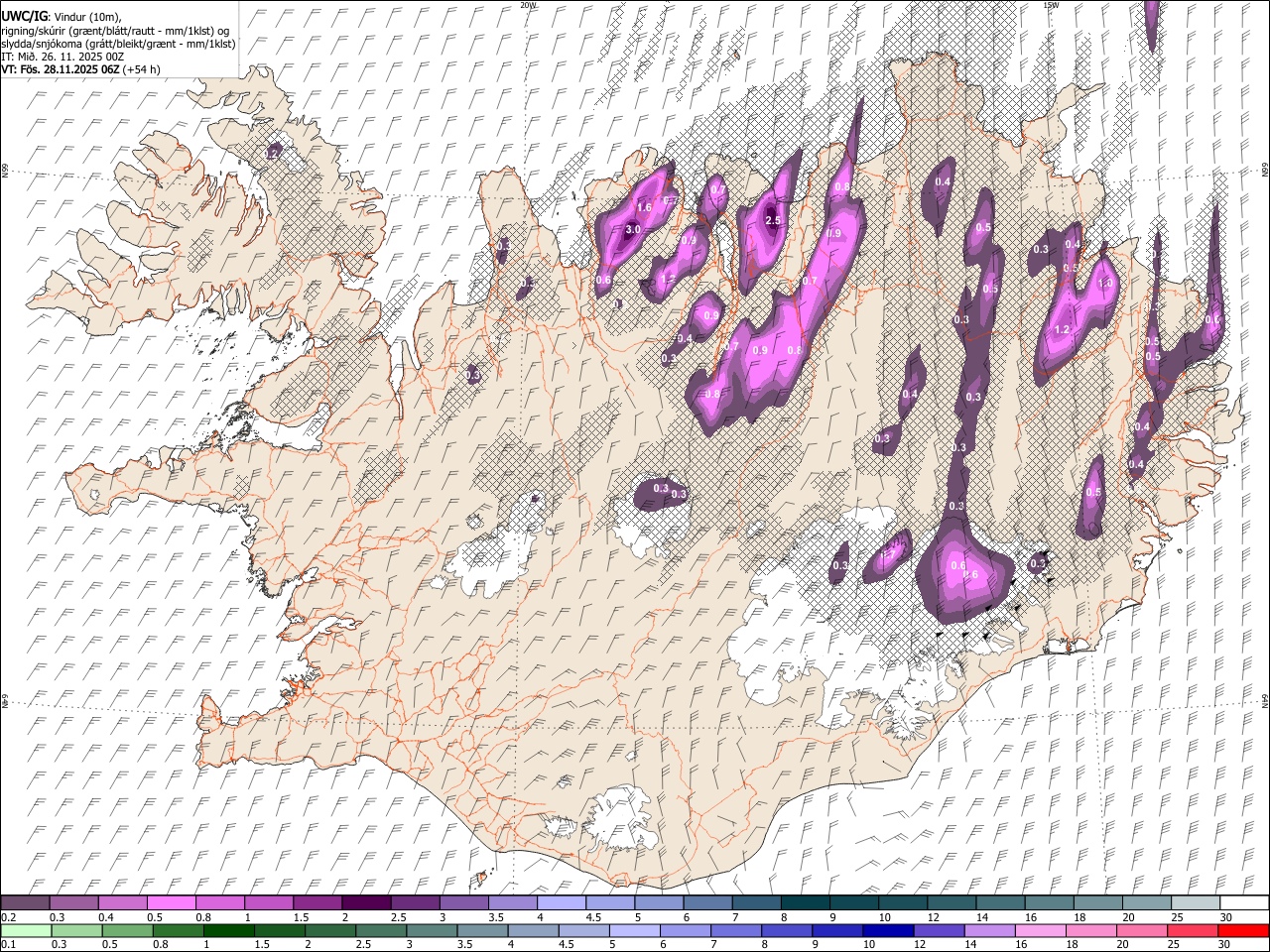This screenshot has height=952, width=1270.
Task: Select the darkest green rain swatch above label 1
Action: click(228, 930)
